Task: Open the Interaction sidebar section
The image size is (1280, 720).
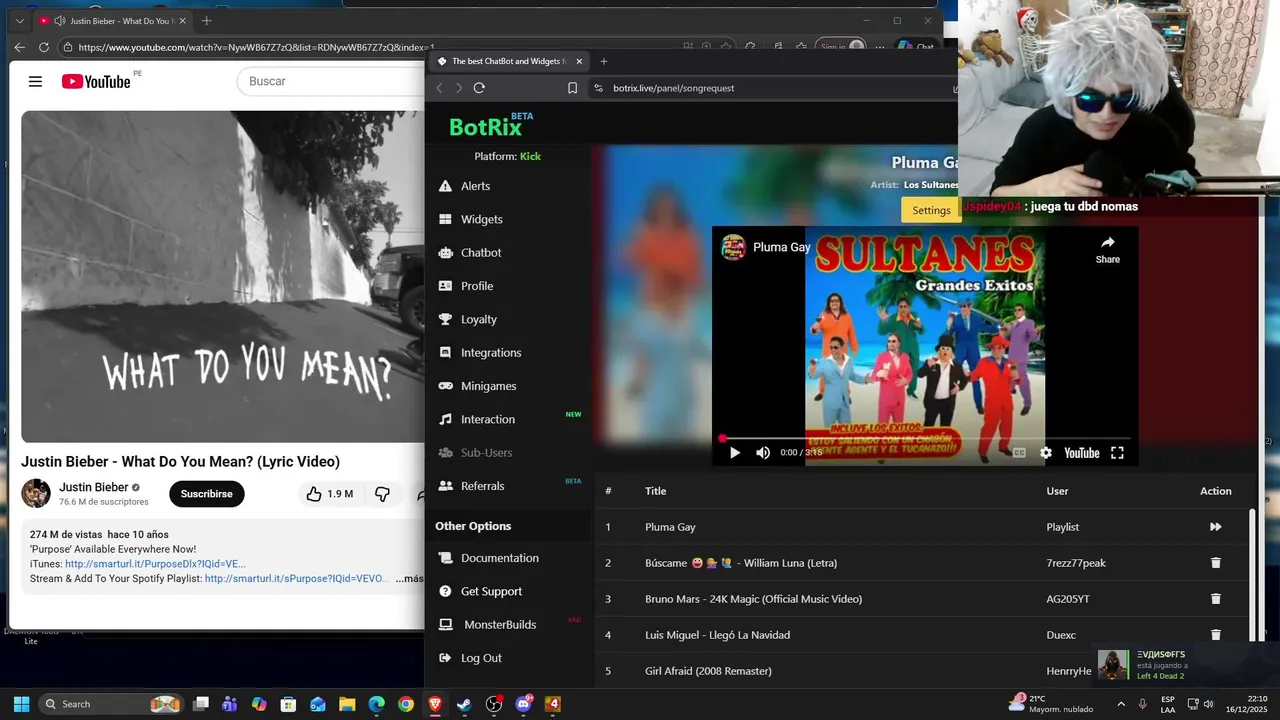Action: point(487,419)
